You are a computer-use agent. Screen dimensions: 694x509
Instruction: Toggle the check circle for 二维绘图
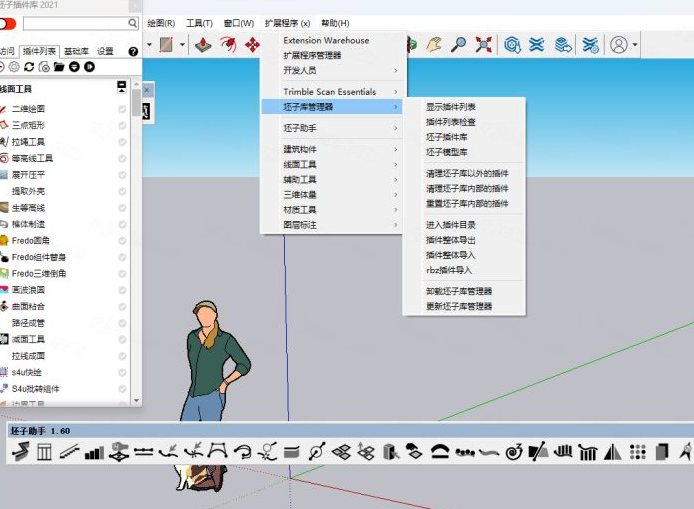(x=122, y=109)
